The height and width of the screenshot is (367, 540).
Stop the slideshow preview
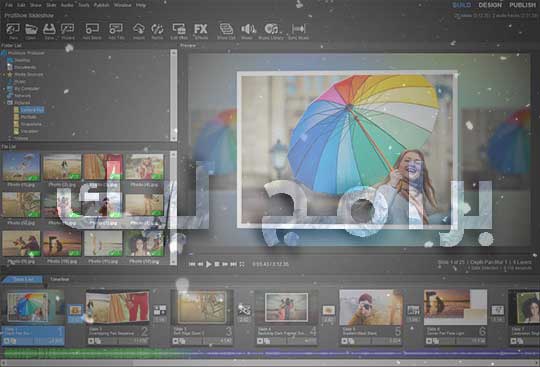tap(217, 264)
